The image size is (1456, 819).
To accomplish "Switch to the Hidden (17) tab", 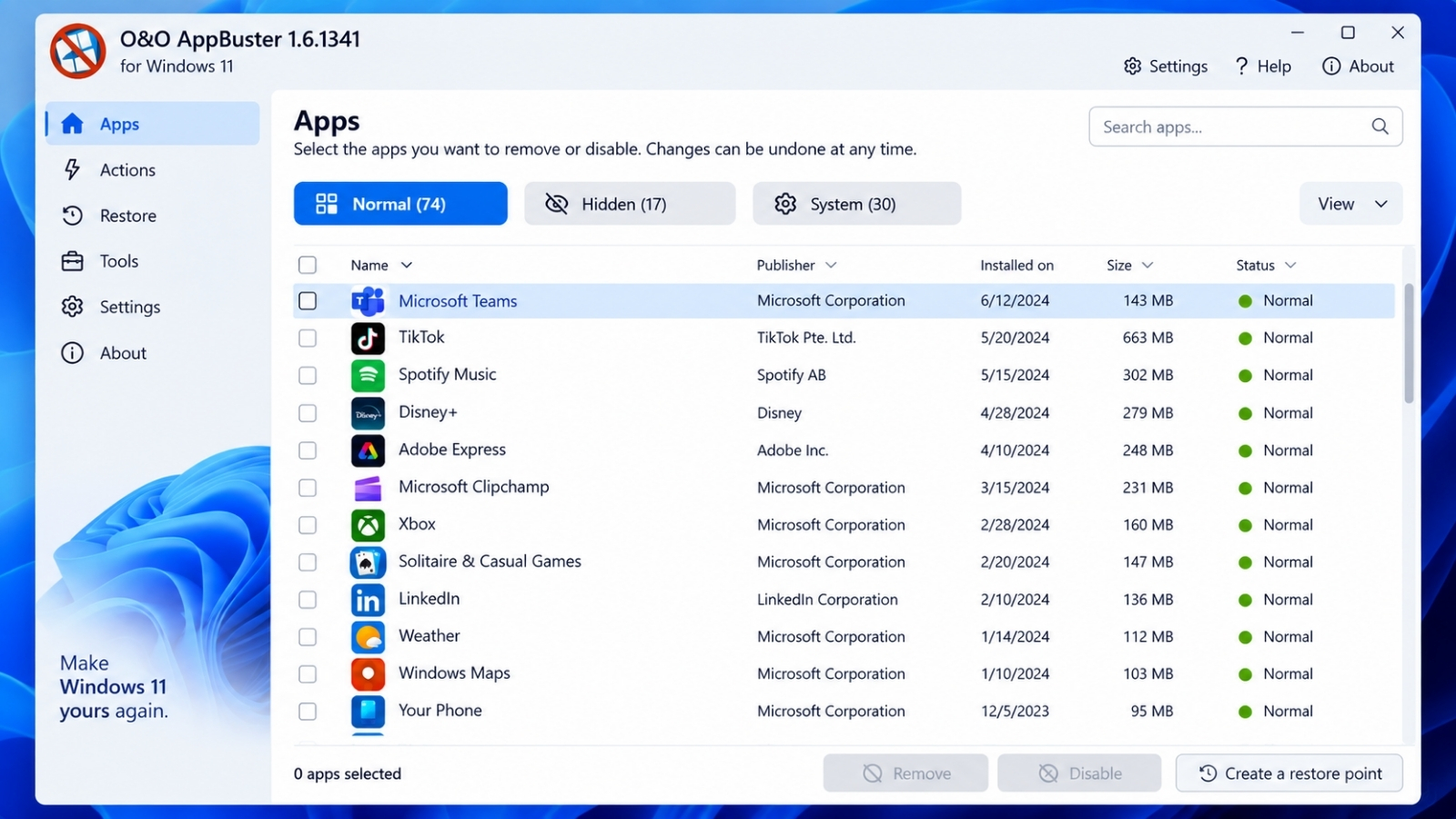I will [630, 204].
